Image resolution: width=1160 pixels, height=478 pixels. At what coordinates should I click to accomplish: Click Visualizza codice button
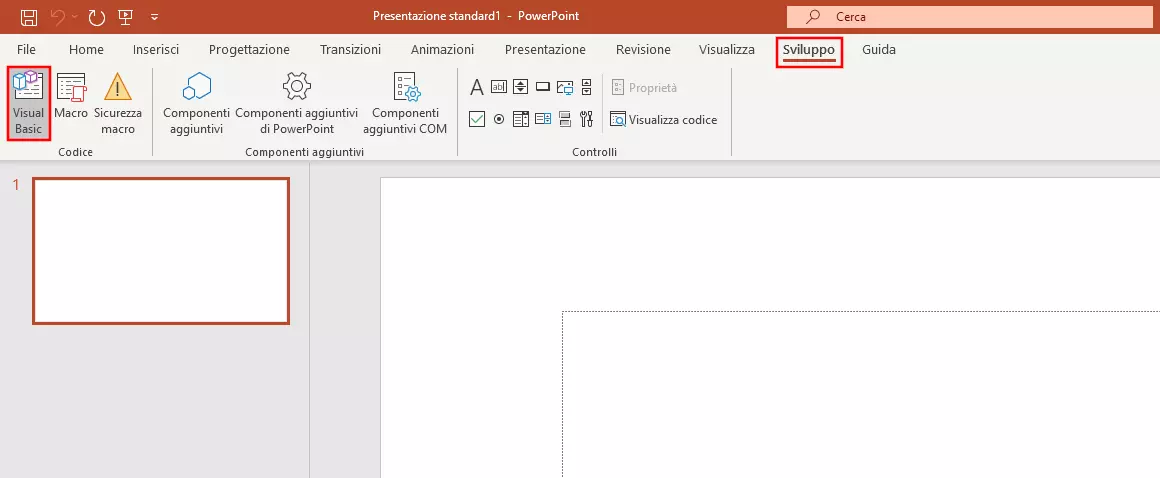click(664, 120)
